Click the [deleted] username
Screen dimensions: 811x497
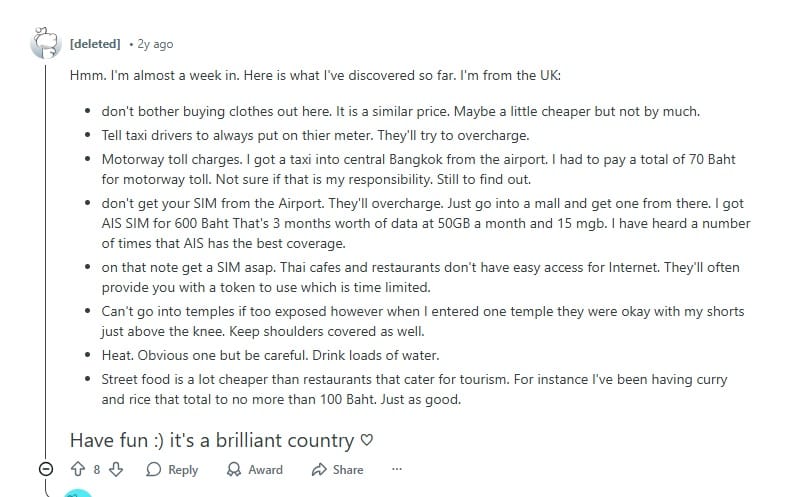point(95,44)
